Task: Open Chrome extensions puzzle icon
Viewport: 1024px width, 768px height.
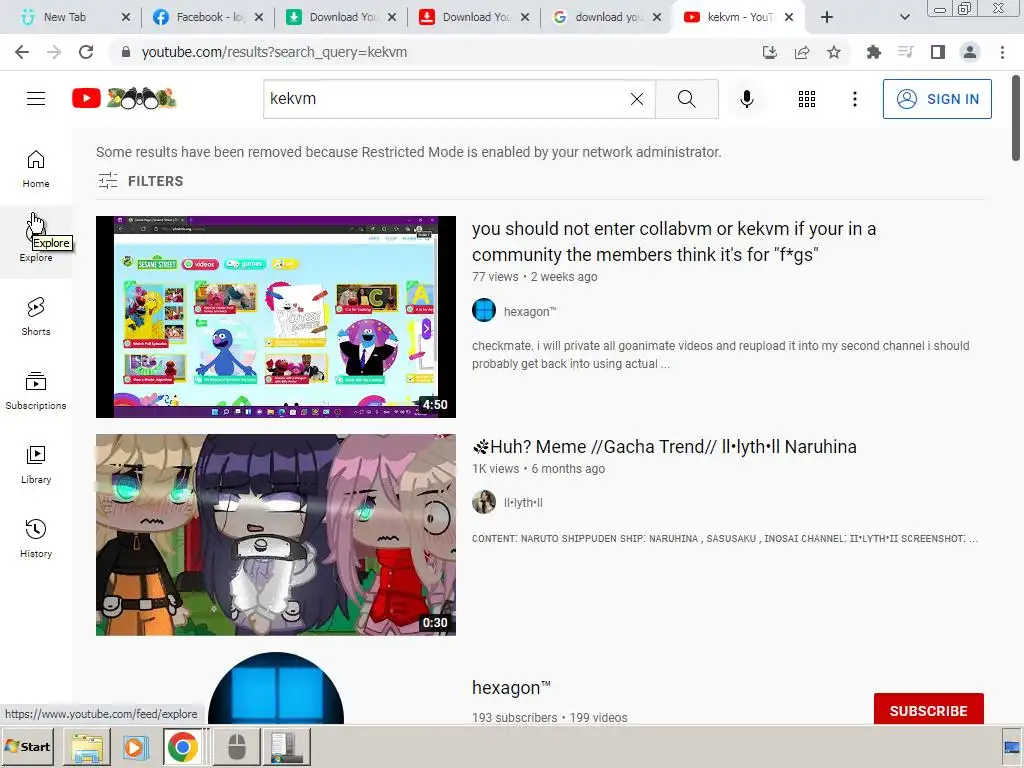Action: pos(874,52)
